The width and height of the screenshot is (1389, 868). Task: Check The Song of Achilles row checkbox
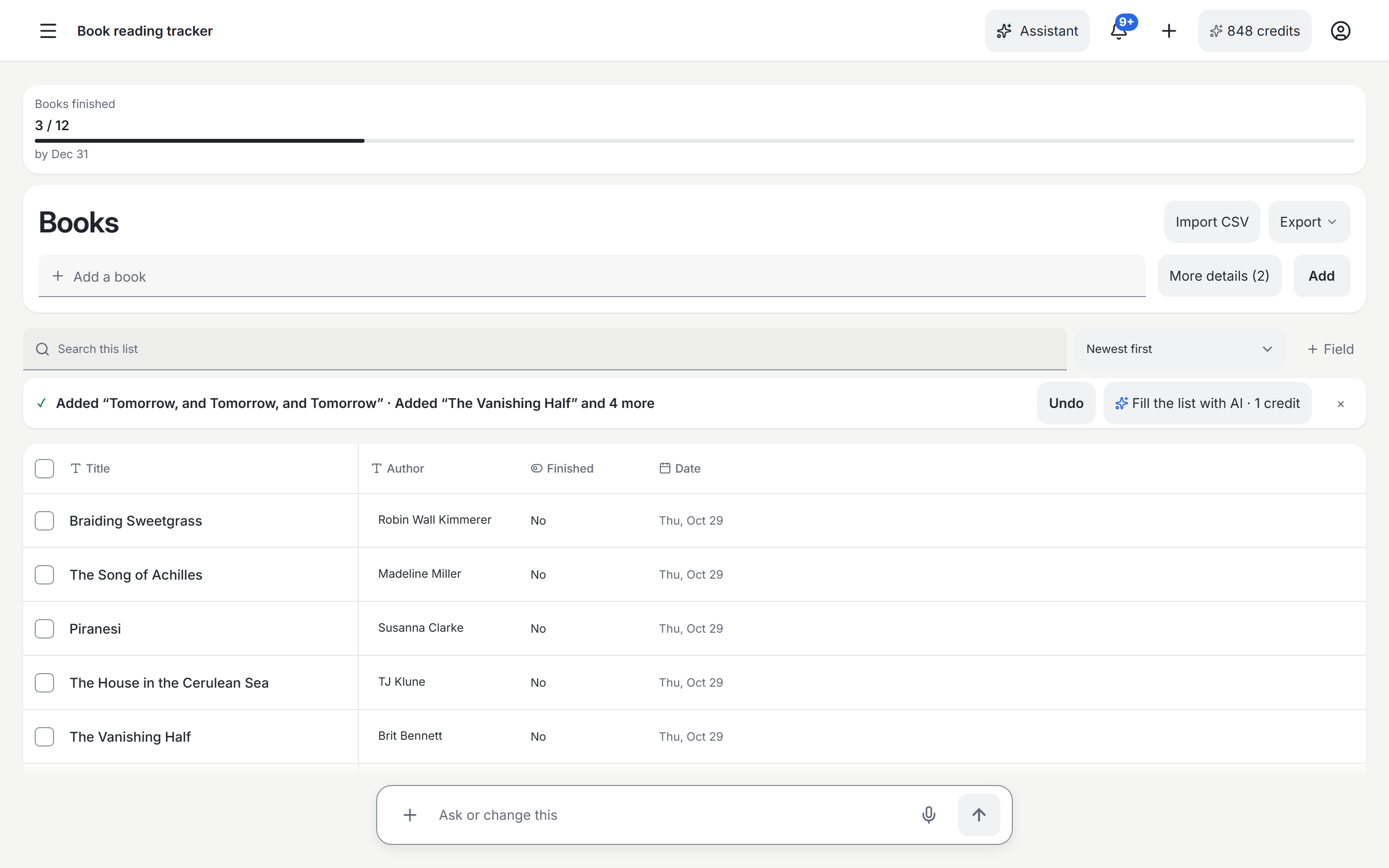[44, 575]
